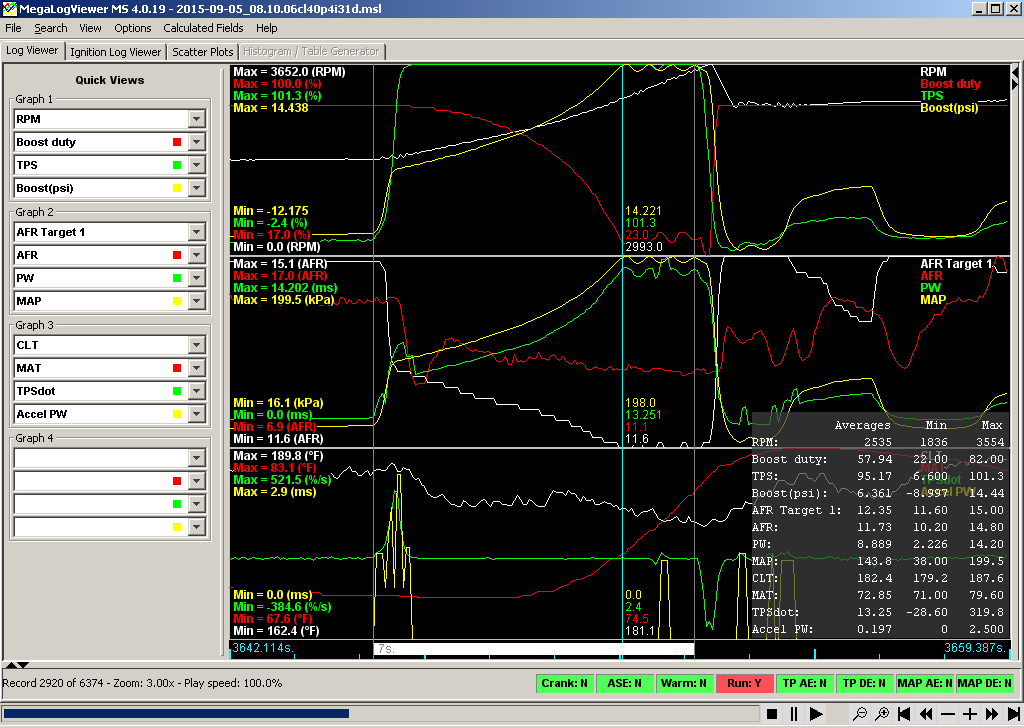Switch to the Scatter Plots tab

coord(203,52)
